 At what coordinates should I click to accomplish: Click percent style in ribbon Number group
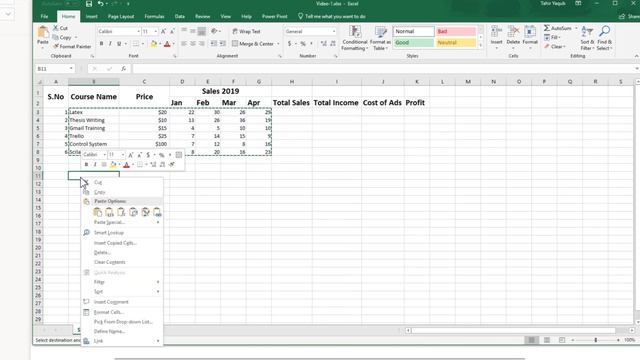click(303, 43)
